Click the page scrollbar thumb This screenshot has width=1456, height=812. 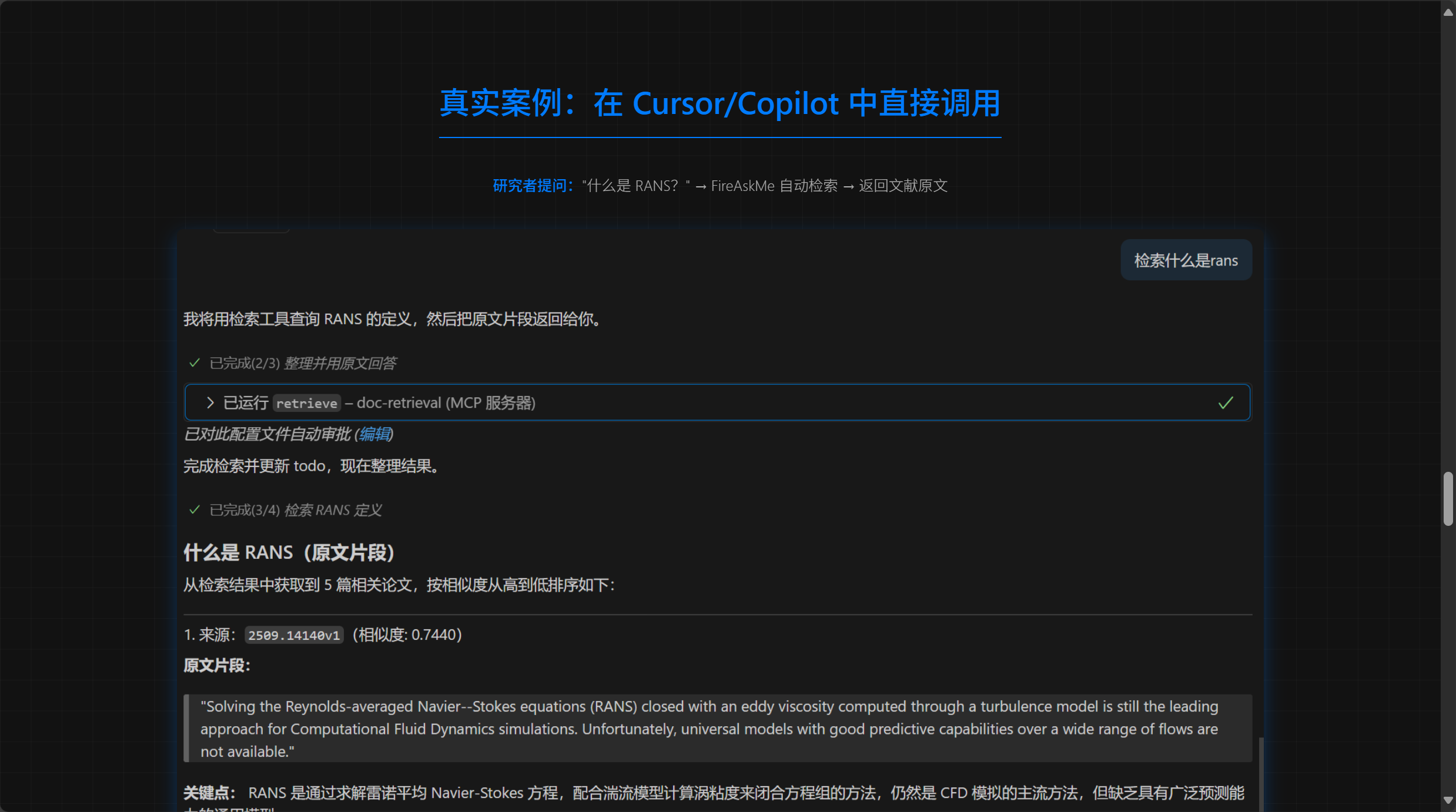1448,498
